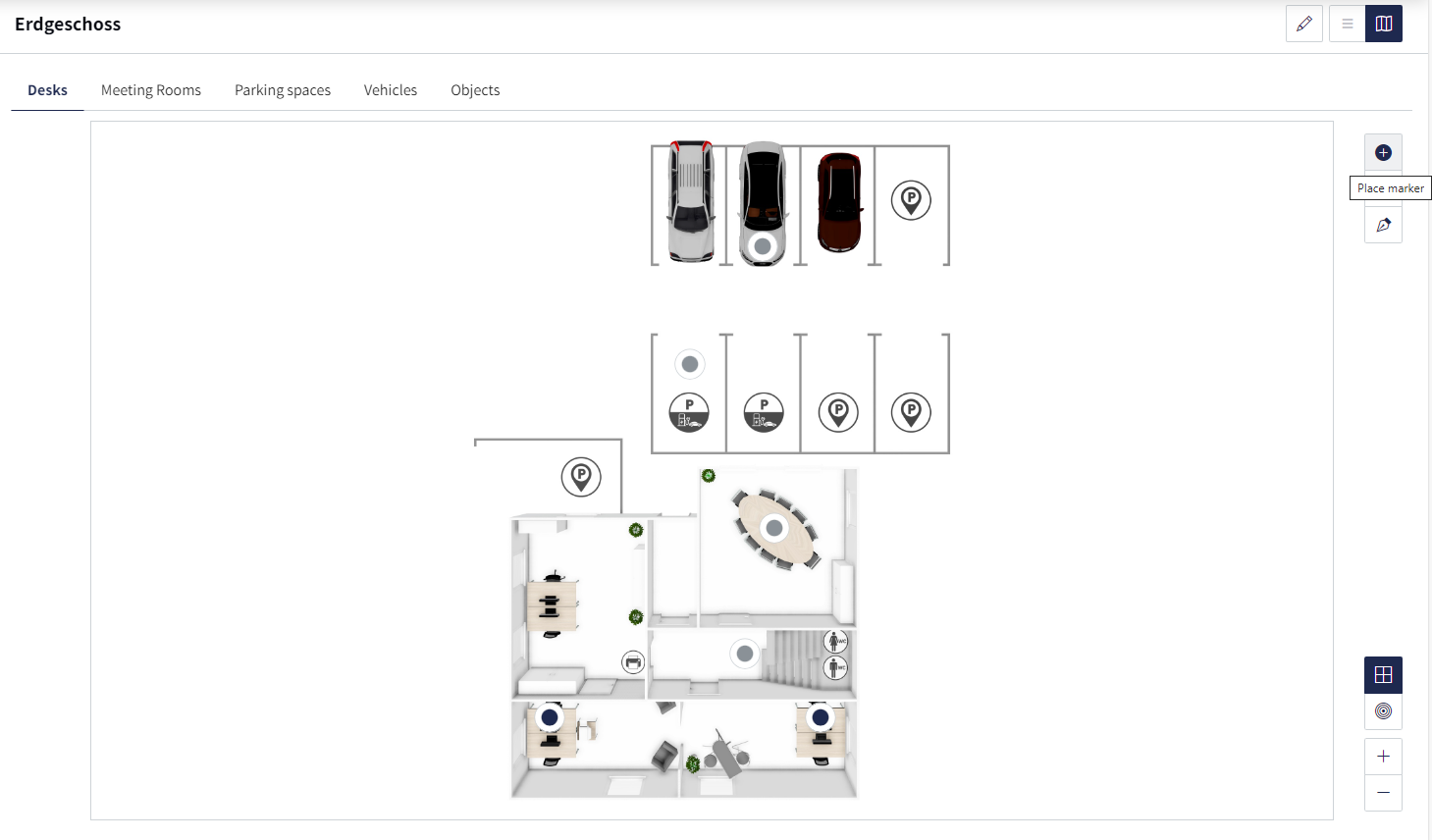Go to the Vehicles tab
1432x840 pixels.
391,90
